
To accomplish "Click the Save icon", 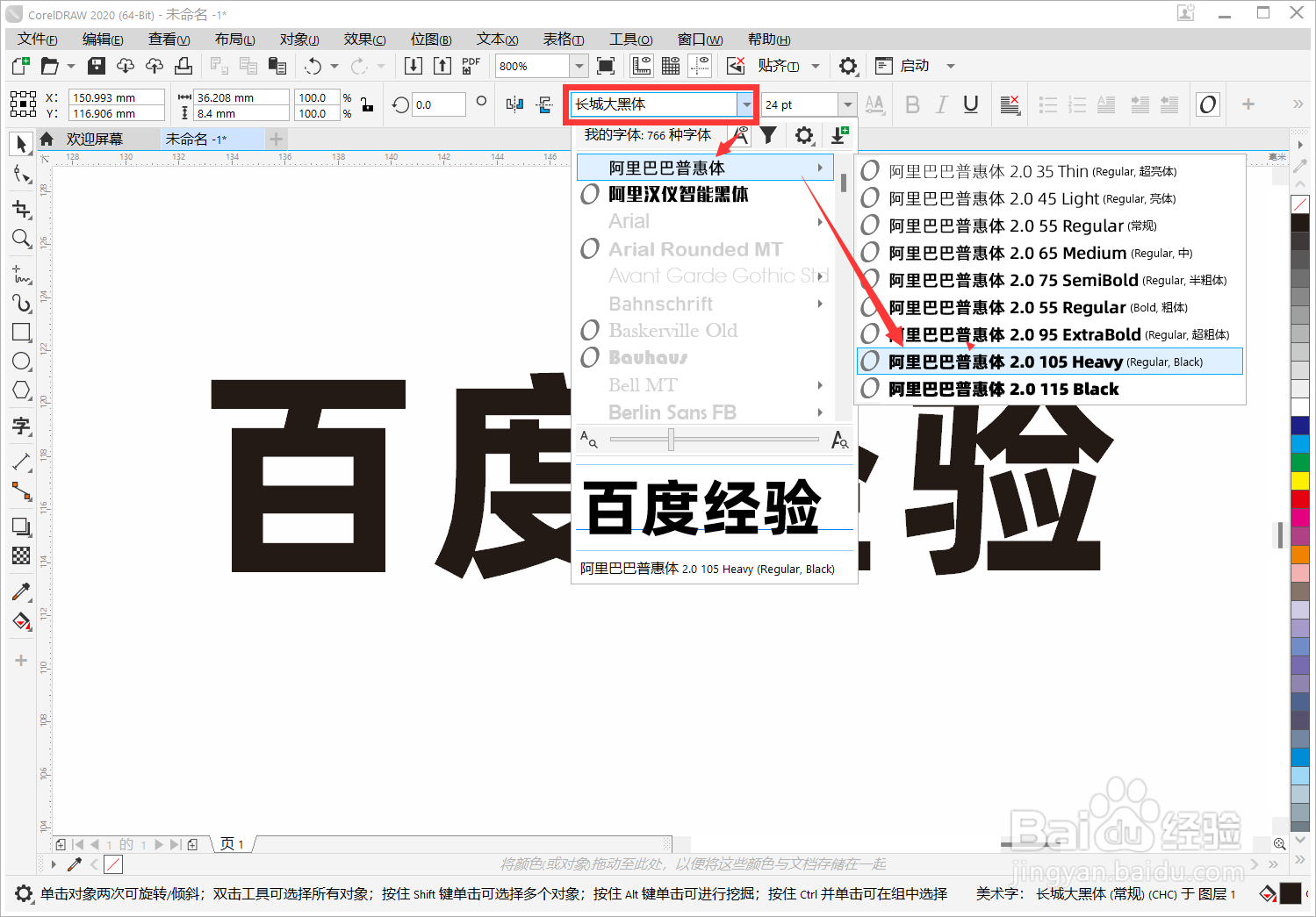I will (x=97, y=66).
